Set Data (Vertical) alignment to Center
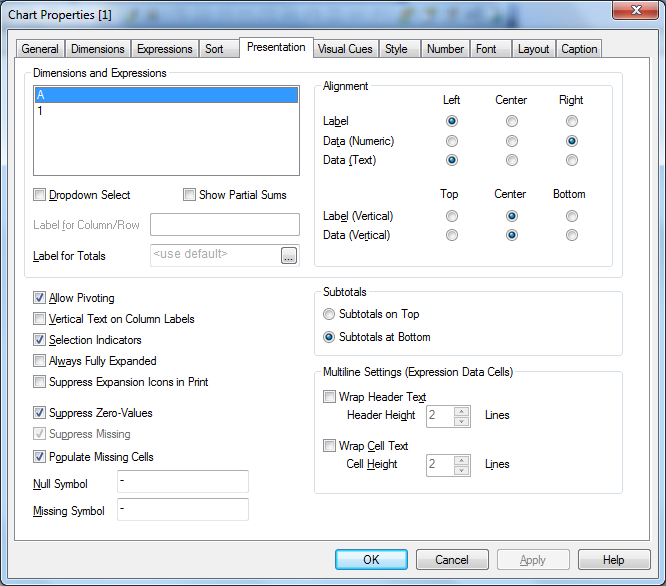This screenshot has width=666, height=586. (512, 235)
